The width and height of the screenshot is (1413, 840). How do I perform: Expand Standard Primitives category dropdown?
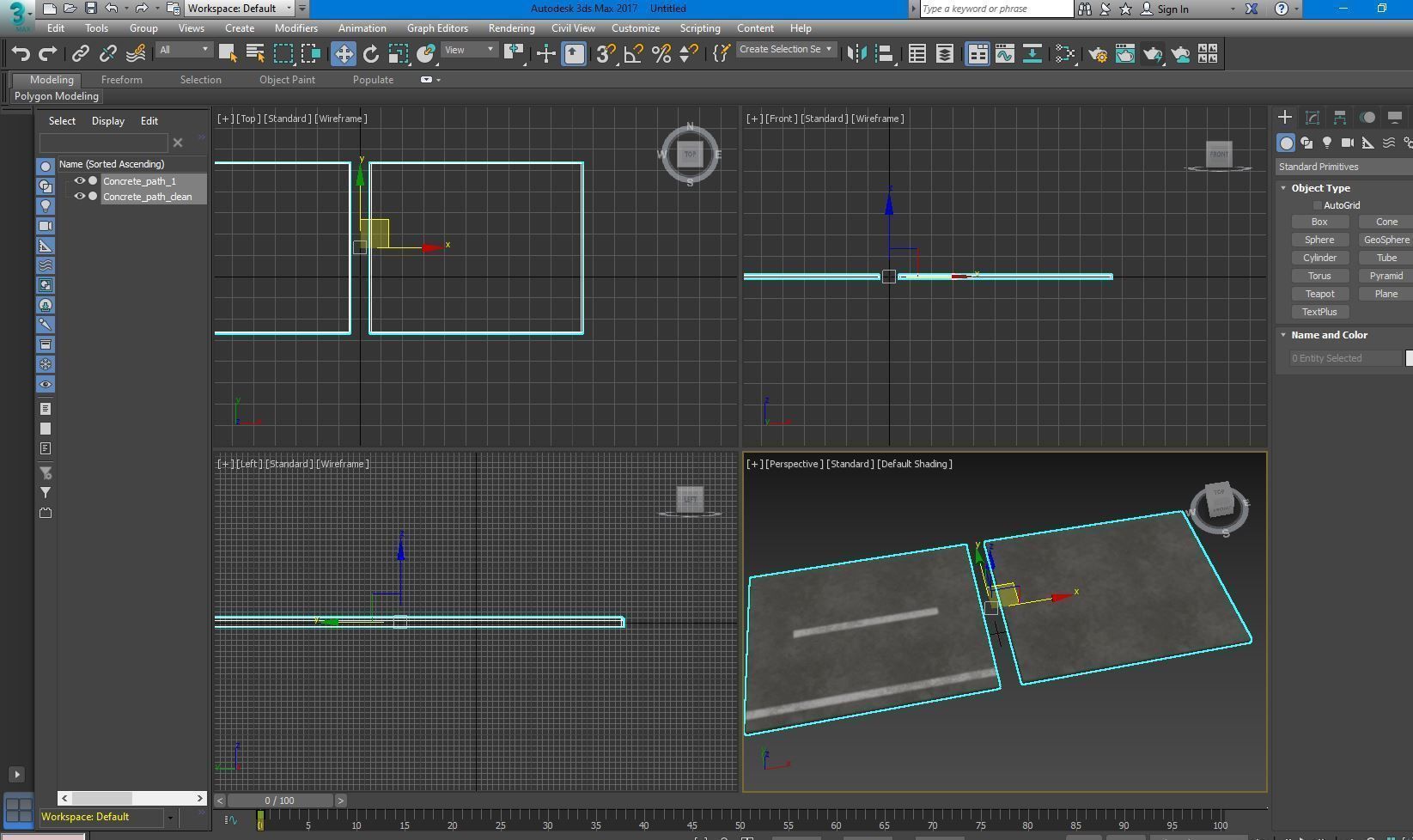(x=1344, y=167)
